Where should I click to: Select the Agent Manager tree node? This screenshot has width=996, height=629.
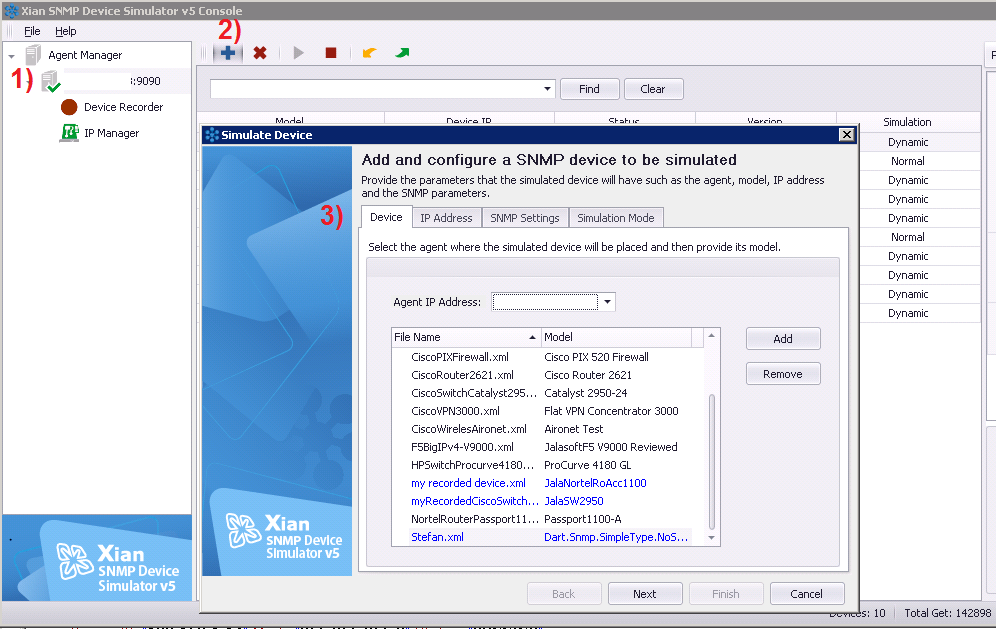pos(85,55)
